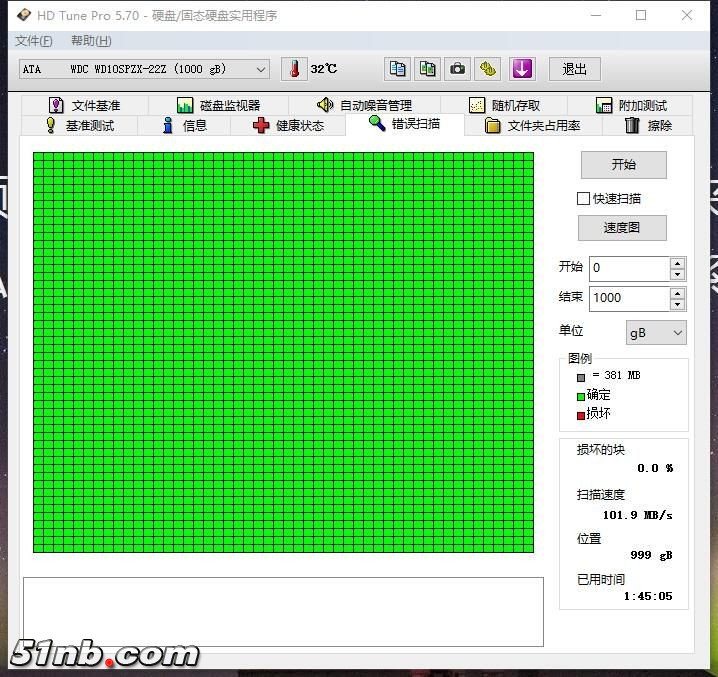The image size is (718, 677).
Task: Click the 速度图 speed map button
Action: coord(621,227)
